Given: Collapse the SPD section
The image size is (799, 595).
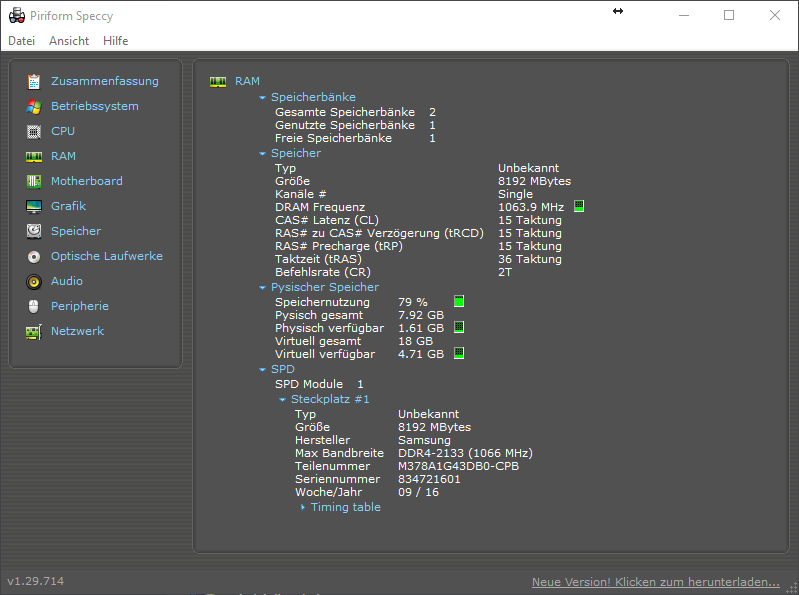Looking at the screenshot, I should click(262, 369).
